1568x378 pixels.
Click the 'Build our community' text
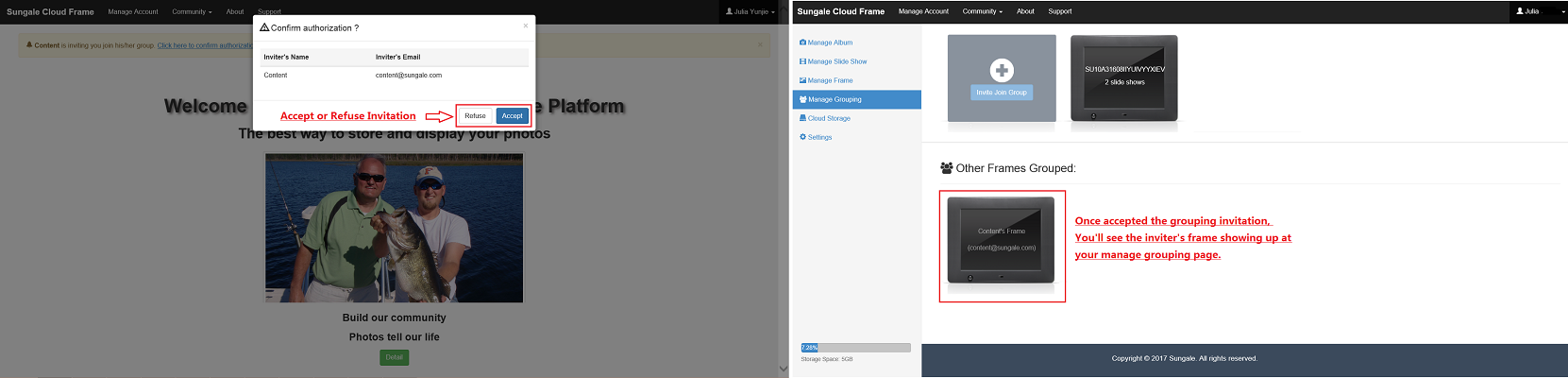[395, 318]
